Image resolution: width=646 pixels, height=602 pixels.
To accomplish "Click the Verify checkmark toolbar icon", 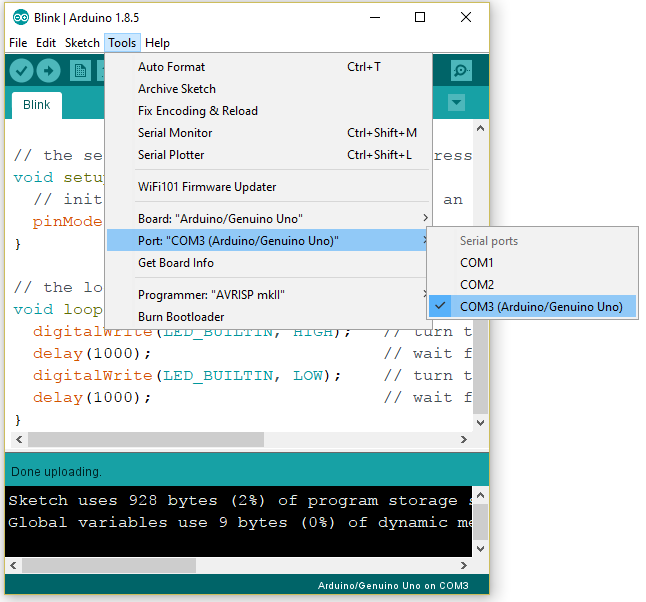I will click(21, 70).
